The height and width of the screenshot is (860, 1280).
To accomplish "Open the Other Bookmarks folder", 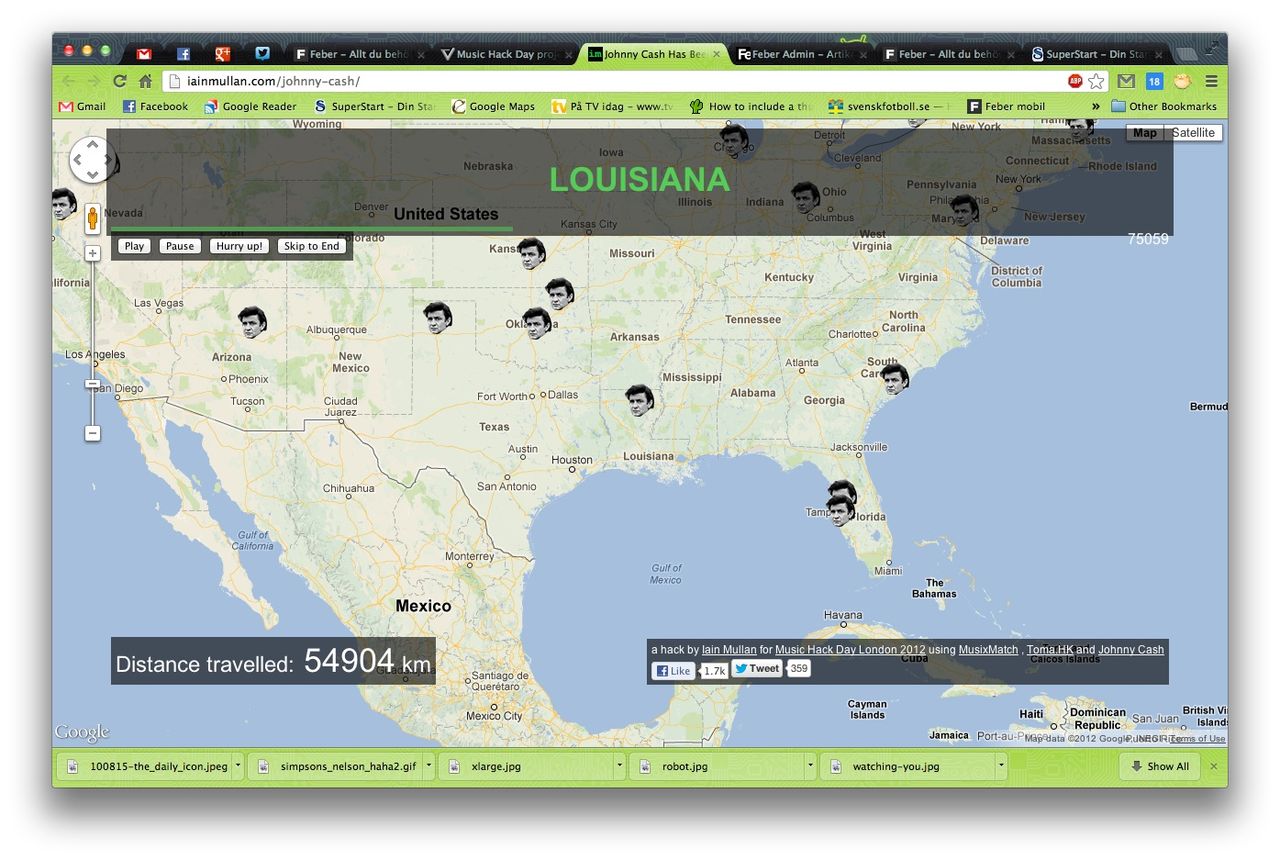I will 1164,106.
